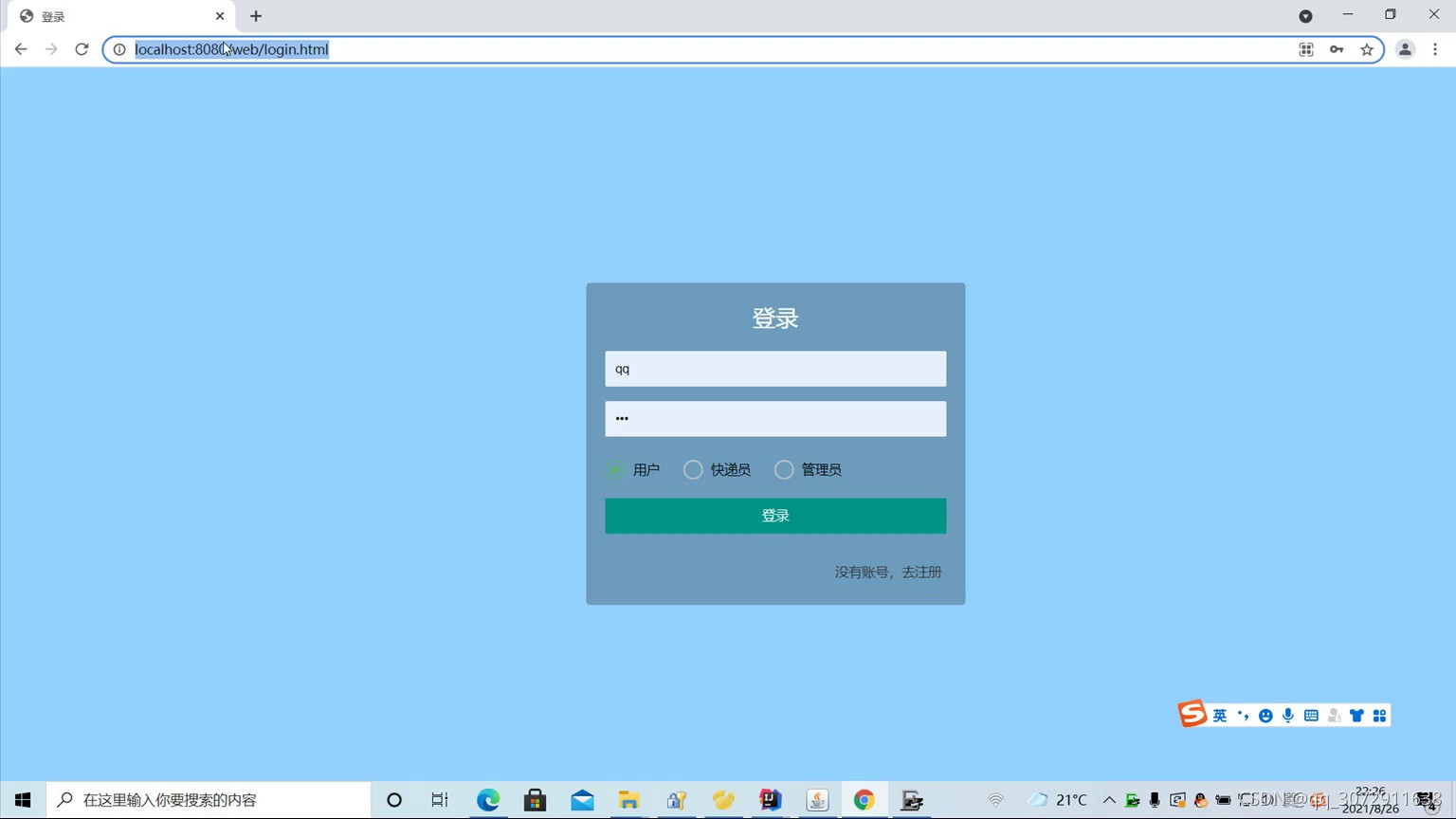
Task: Open Microsoft Store from the taskbar
Action: pos(535,800)
